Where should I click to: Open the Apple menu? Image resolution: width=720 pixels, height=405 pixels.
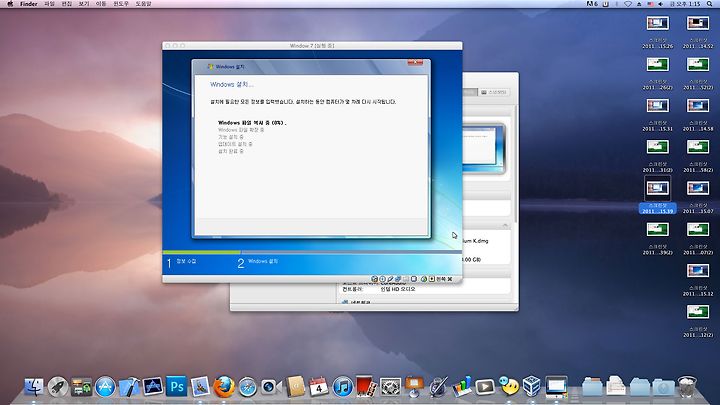(10, 4)
